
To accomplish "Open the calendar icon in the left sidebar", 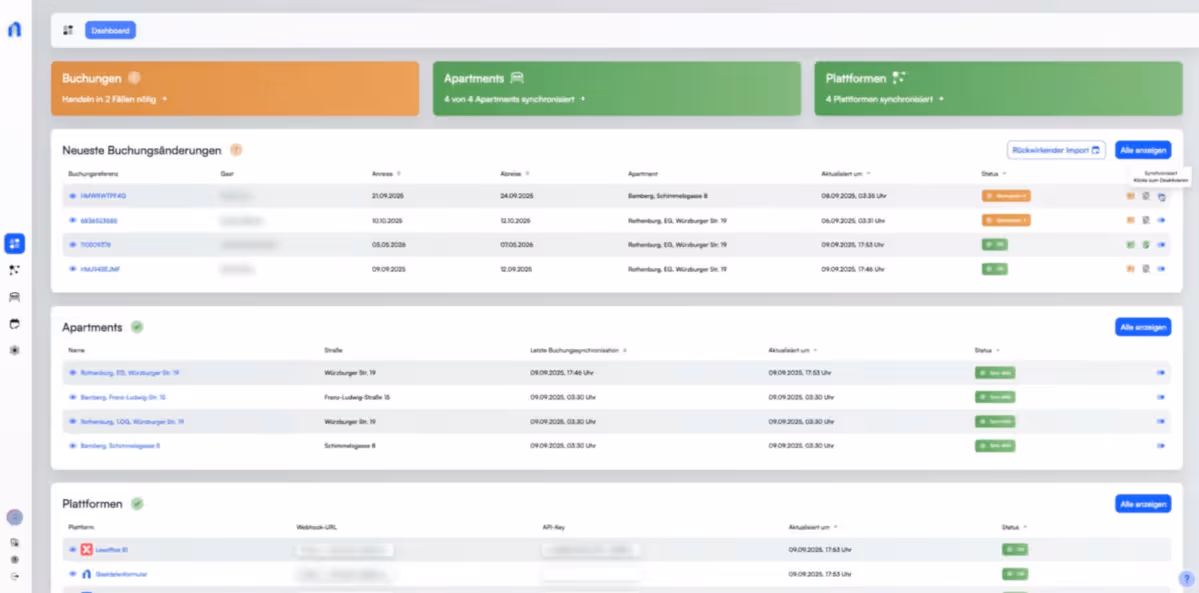I will pyautogui.click(x=15, y=324).
